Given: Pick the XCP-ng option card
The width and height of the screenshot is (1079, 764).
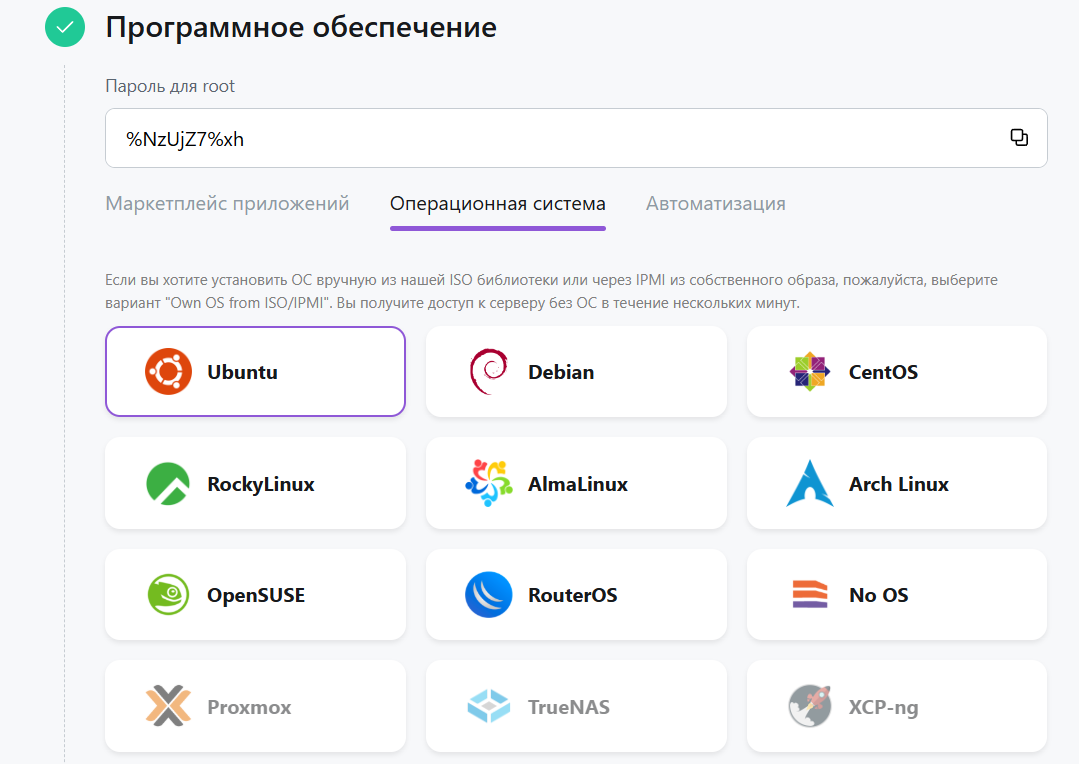Looking at the screenshot, I should [x=897, y=706].
